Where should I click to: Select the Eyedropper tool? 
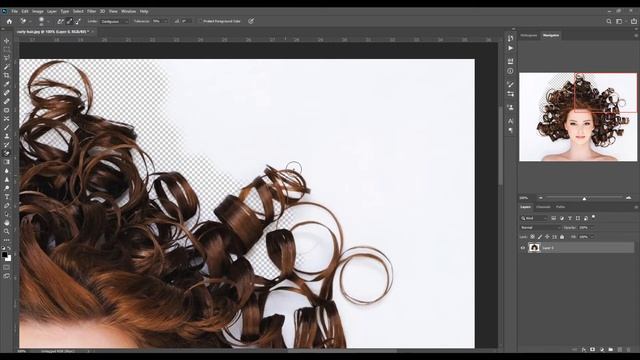pos(7,84)
